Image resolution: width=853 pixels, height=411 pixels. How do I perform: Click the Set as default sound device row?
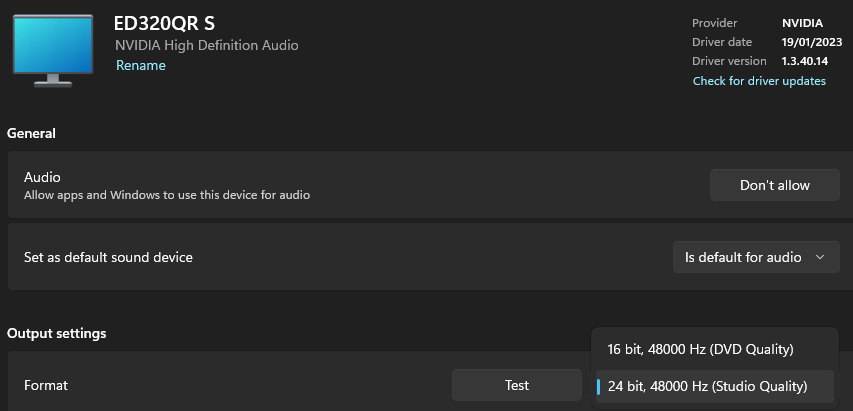[430, 257]
